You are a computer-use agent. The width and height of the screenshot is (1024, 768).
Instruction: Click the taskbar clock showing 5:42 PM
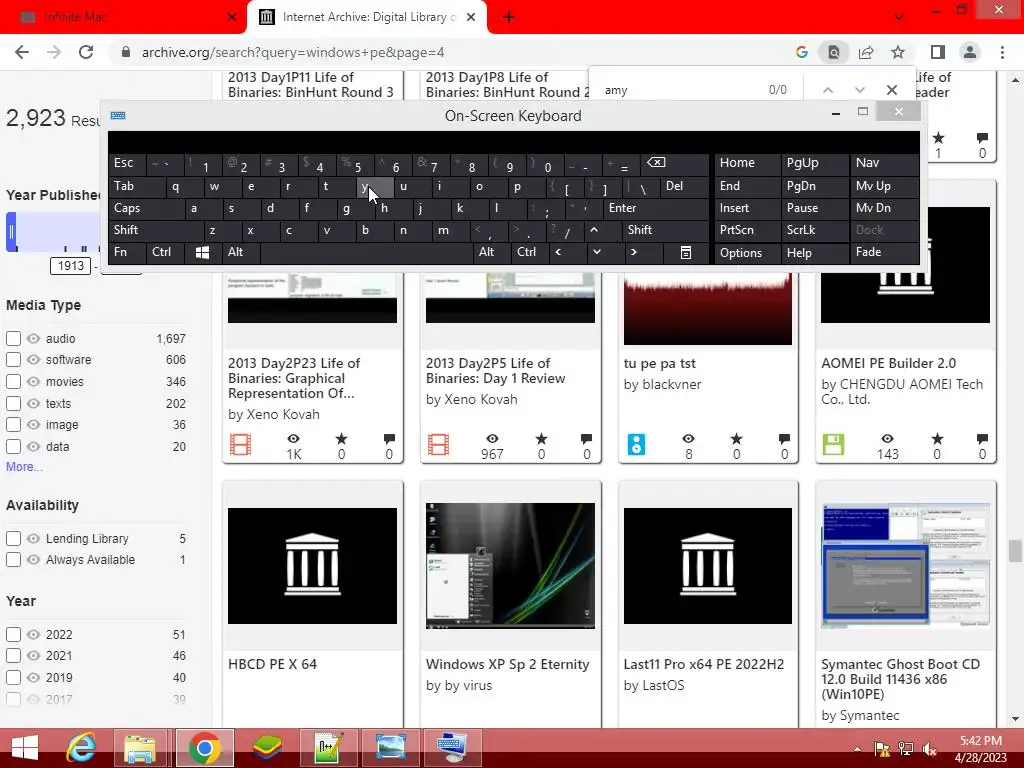tap(981, 749)
